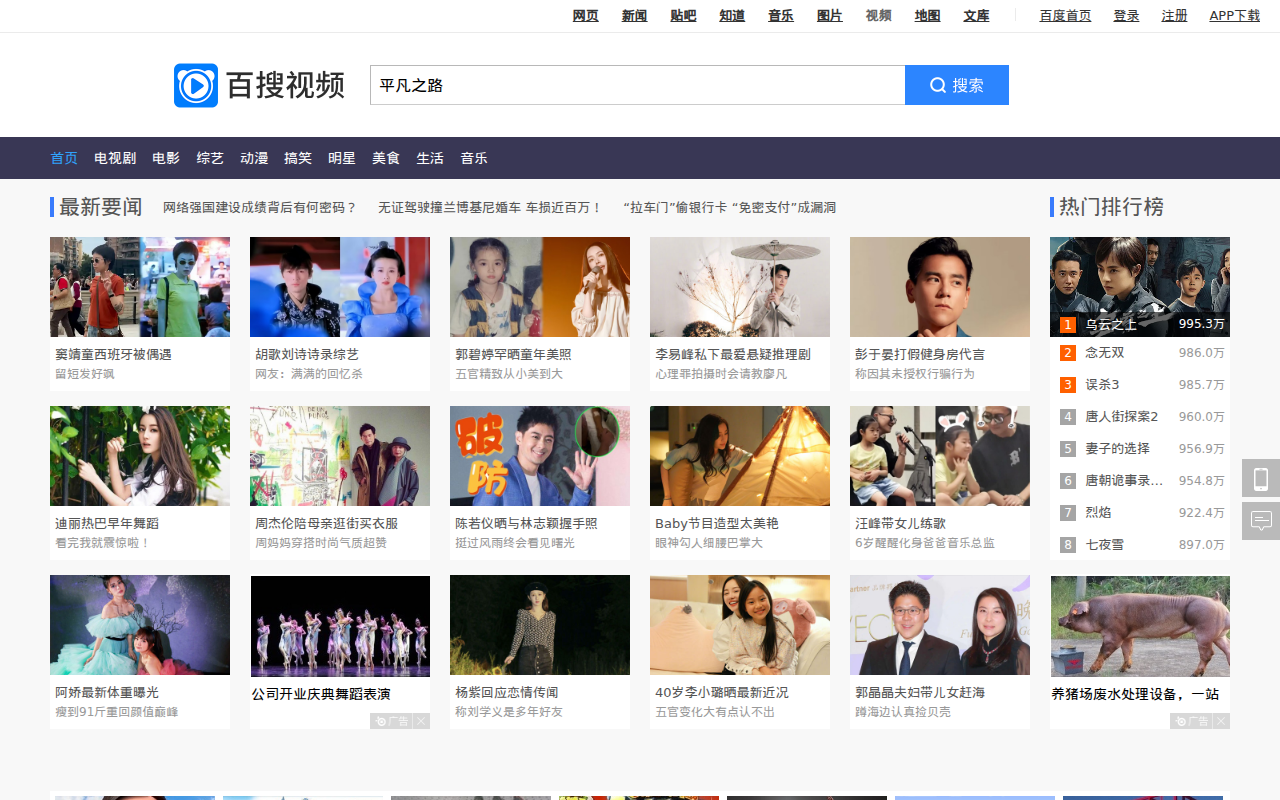The height and width of the screenshot is (800, 1280).
Task: Focus the search field containing 平凡之路
Action: (637, 85)
